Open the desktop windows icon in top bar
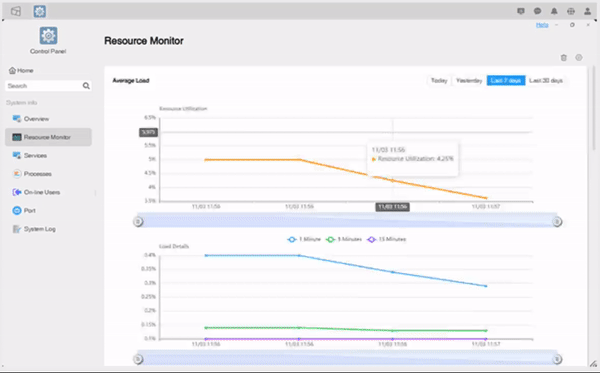The image size is (600, 373). (16, 11)
